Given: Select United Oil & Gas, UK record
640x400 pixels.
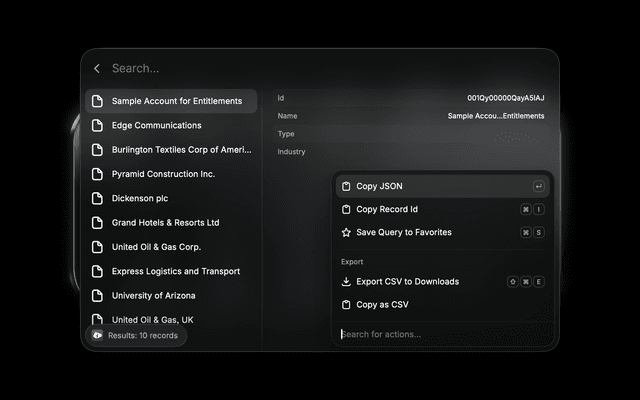Looking at the screenshot, I should [171, 320].
